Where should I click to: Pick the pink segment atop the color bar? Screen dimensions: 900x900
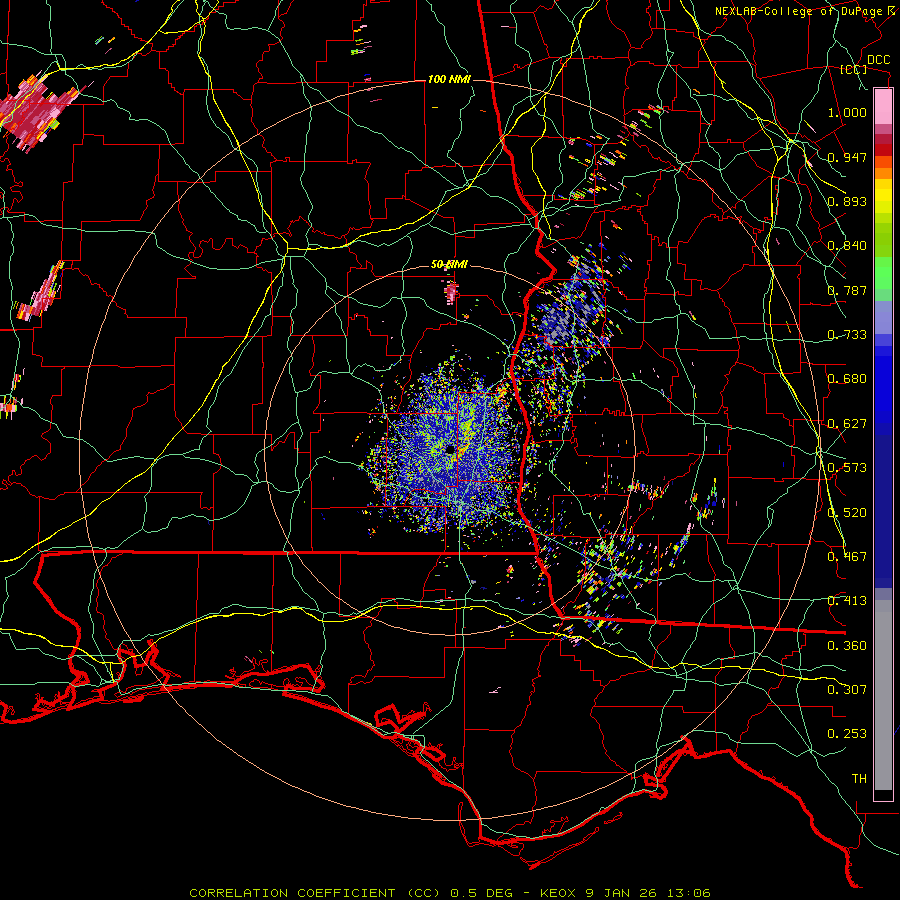(x=883, y=107)
